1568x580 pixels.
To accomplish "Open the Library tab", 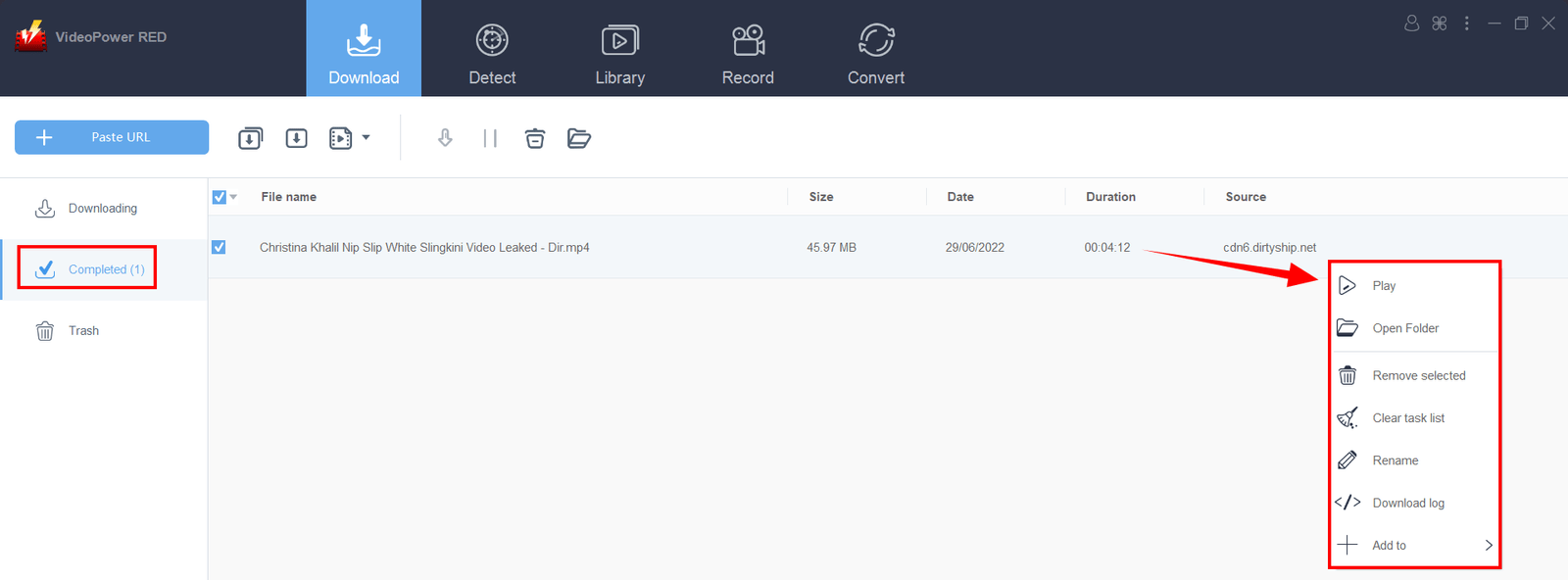I will click(619, 55).
